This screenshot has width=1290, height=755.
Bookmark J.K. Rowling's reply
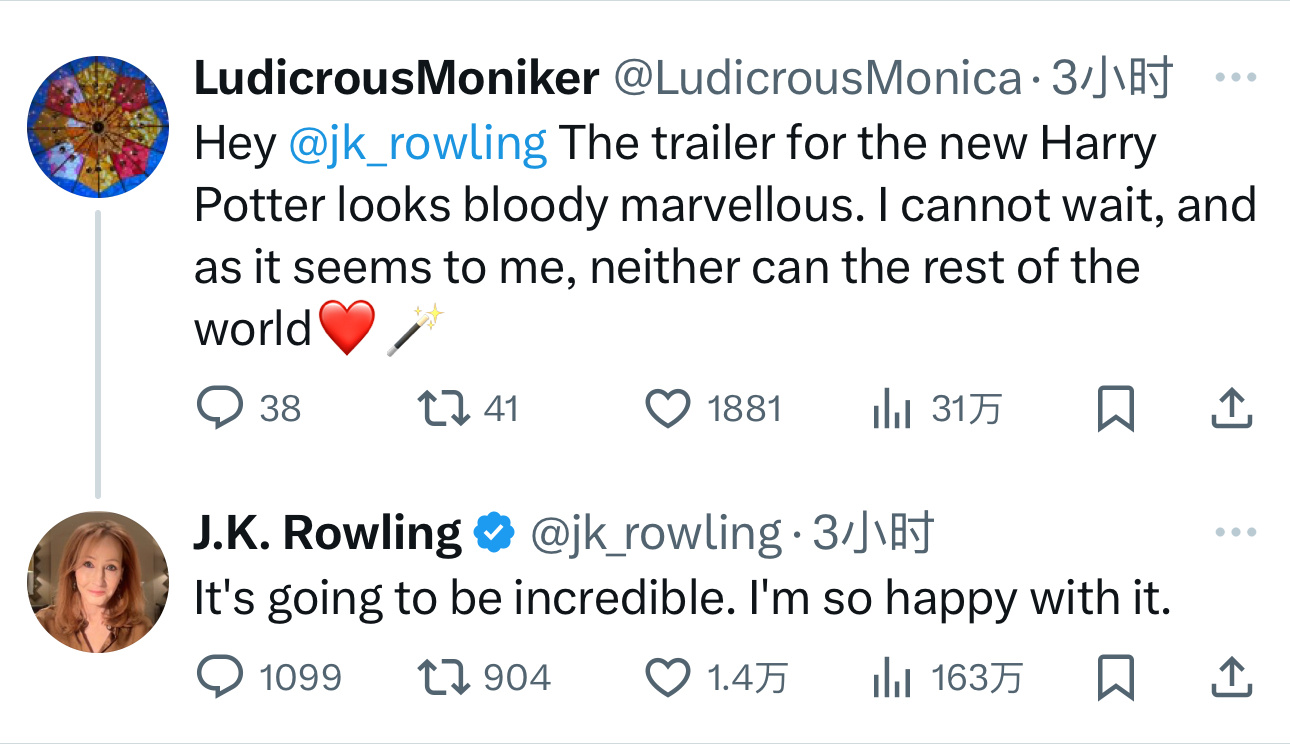[x=1115, y=678]
